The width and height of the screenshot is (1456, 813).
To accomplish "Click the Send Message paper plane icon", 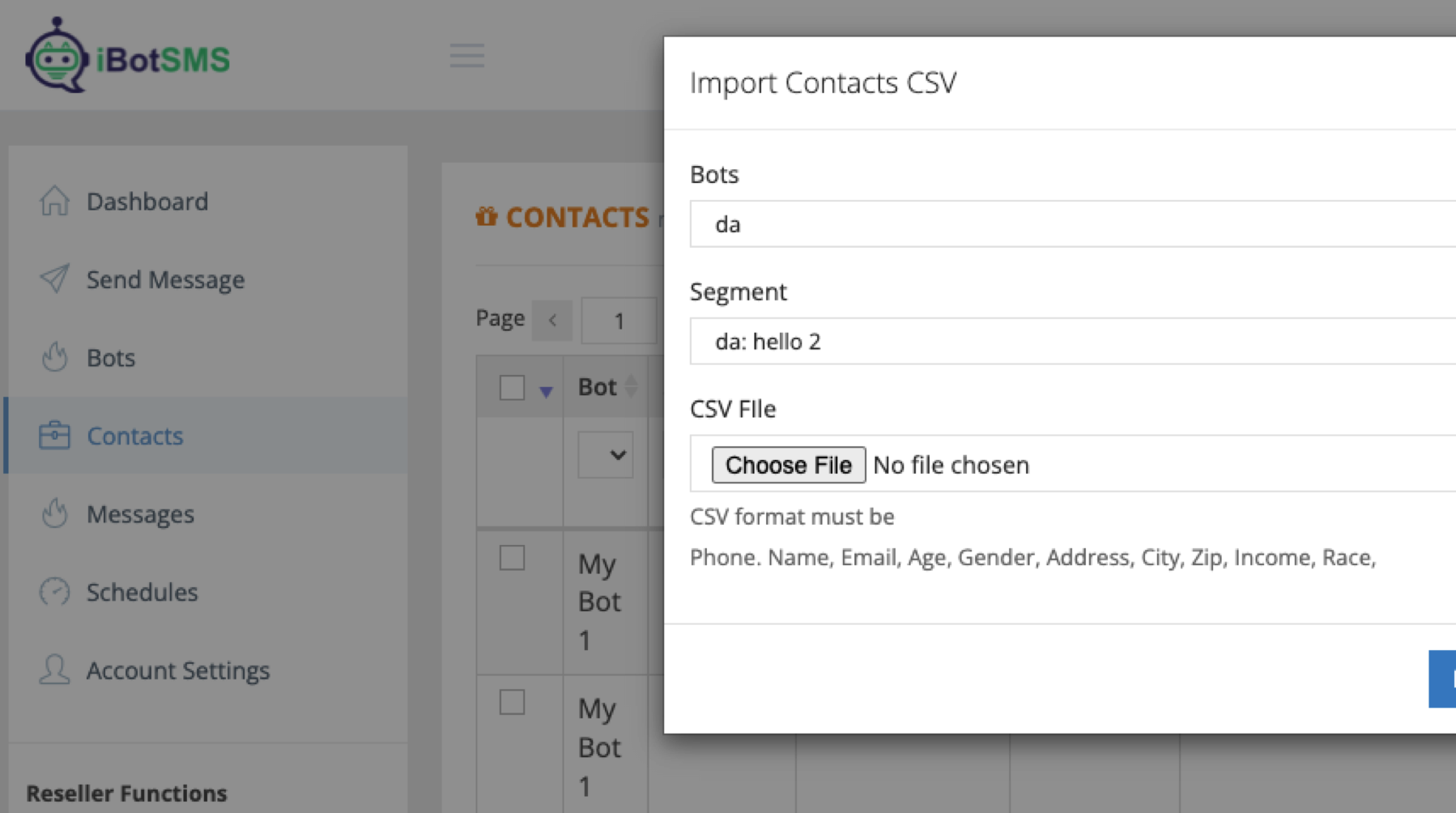I will pyautogui.click(x=54, y=279).
